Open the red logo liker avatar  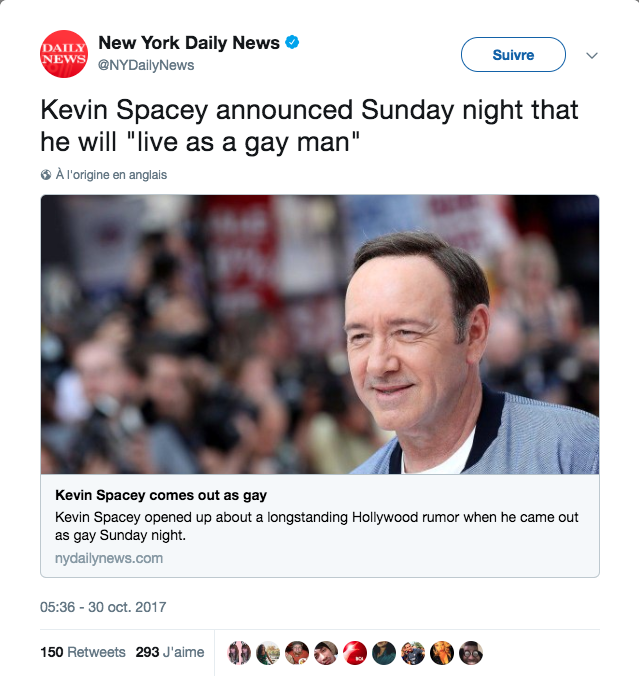click(x=354, y=653)
